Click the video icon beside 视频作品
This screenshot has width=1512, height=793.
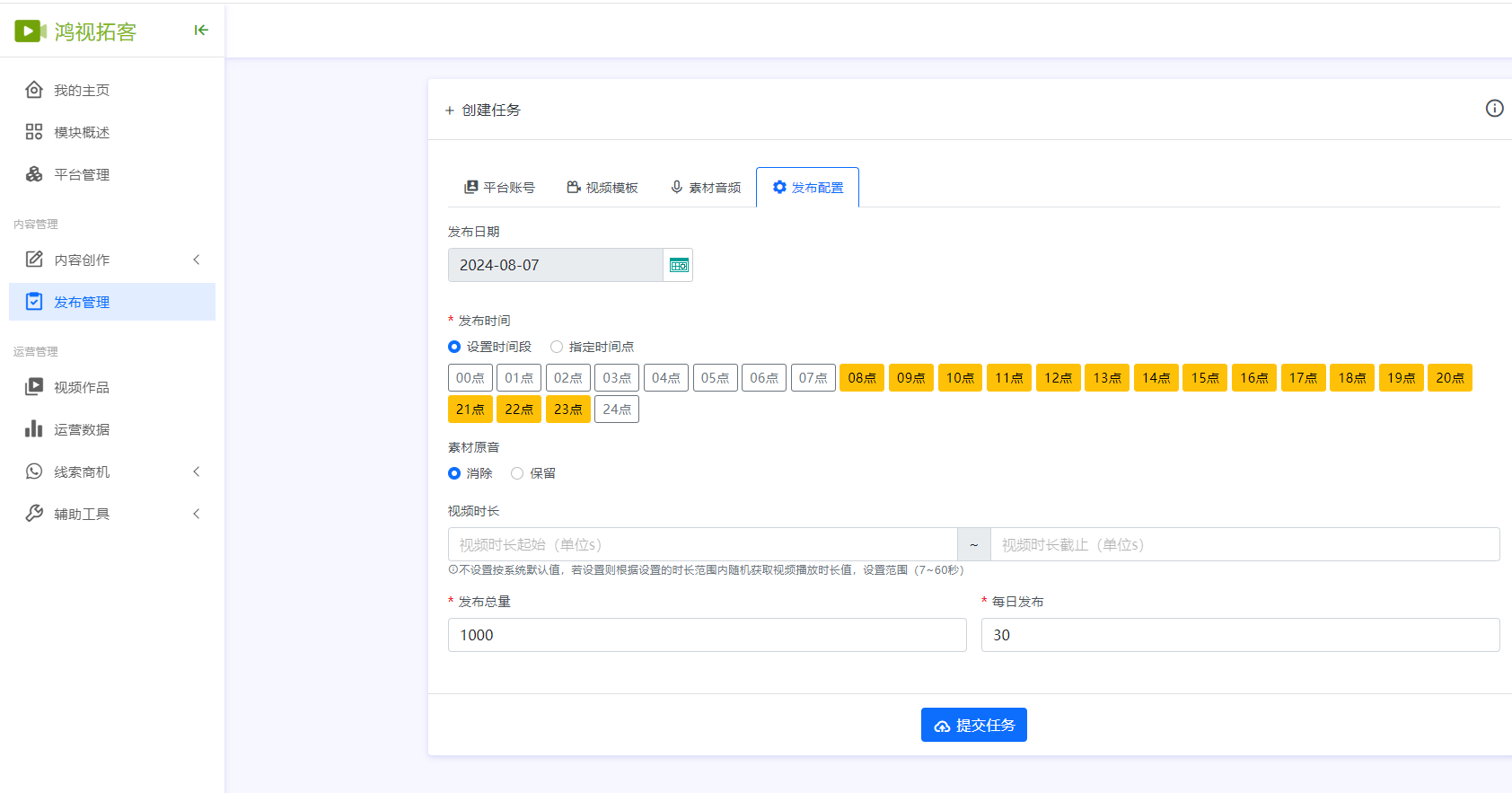34,387
